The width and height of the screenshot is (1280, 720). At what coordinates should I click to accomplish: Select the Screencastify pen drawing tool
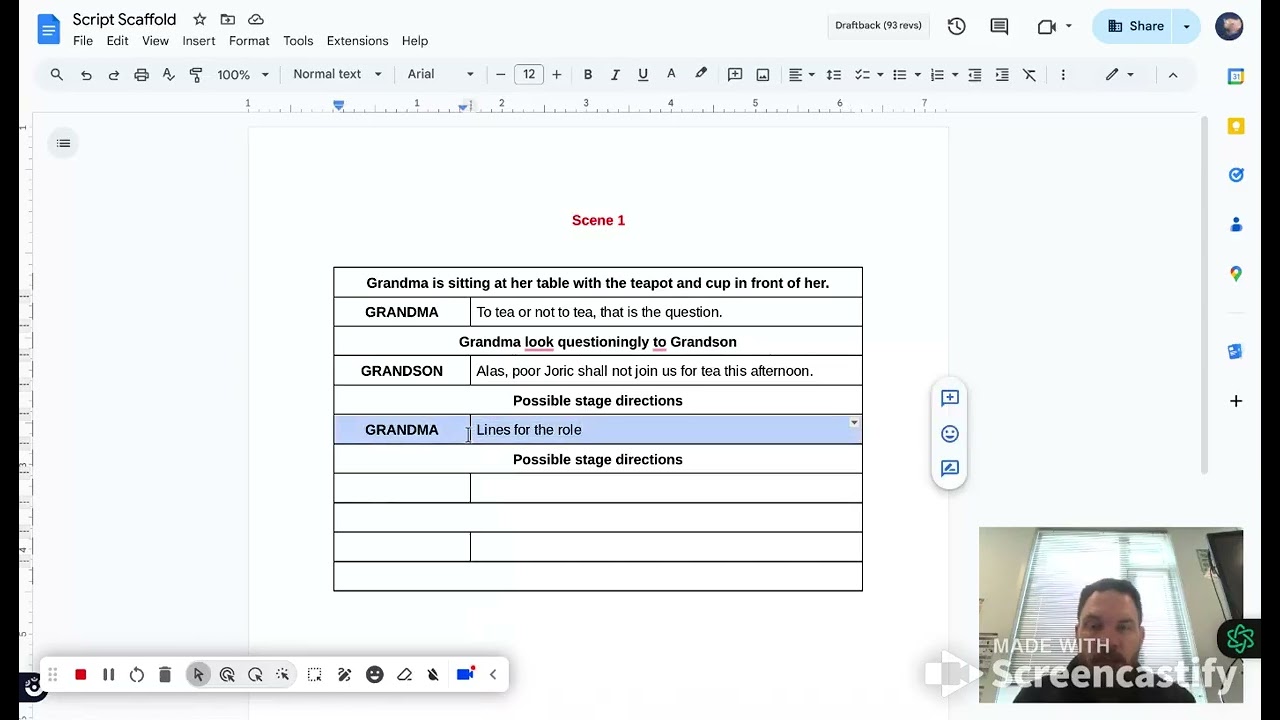click(x=344, y=675)
